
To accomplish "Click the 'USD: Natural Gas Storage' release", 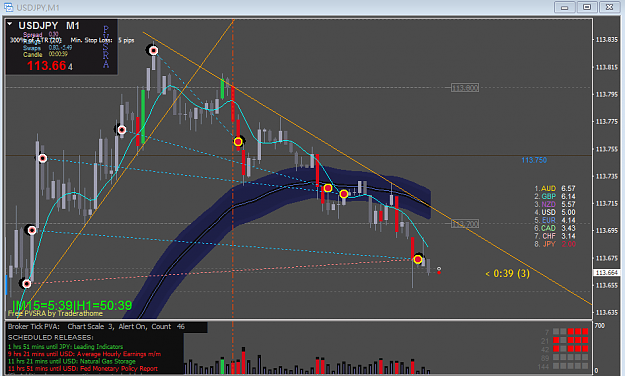I will 71,361.
